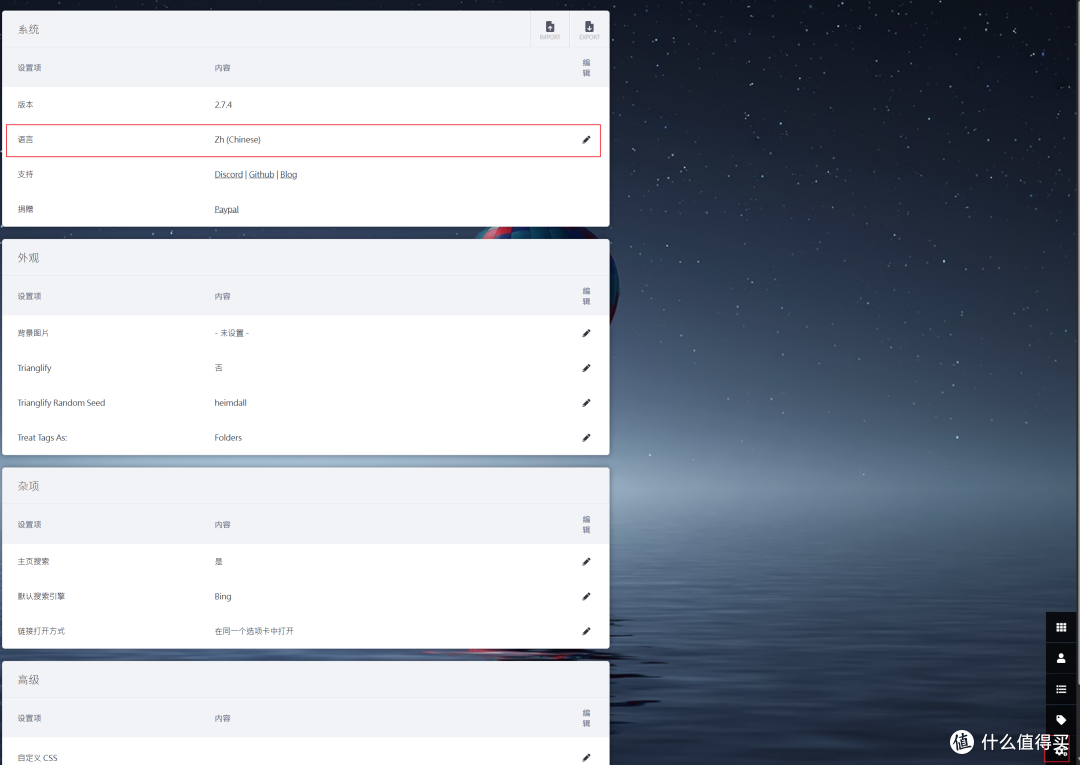Image resolution: width=1080 pixels, height=765 pixels.
Task: Edit the 语言 language setting pencil
Action: point(586,140)
